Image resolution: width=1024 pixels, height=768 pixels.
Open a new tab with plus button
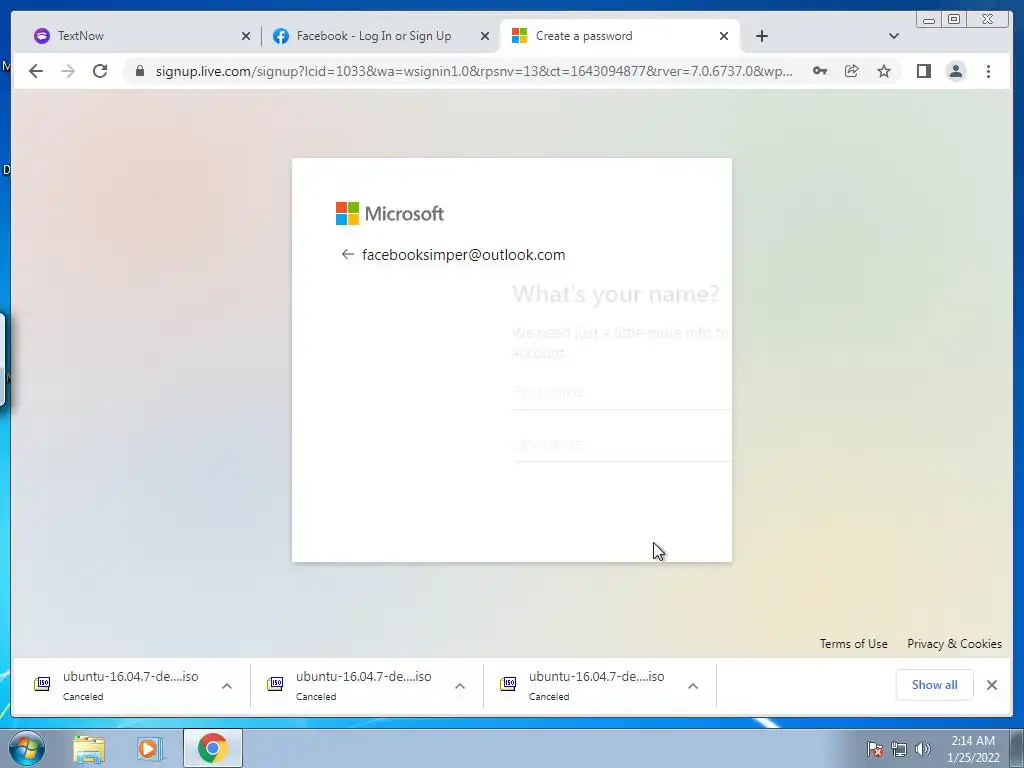(x=761, y=36)
